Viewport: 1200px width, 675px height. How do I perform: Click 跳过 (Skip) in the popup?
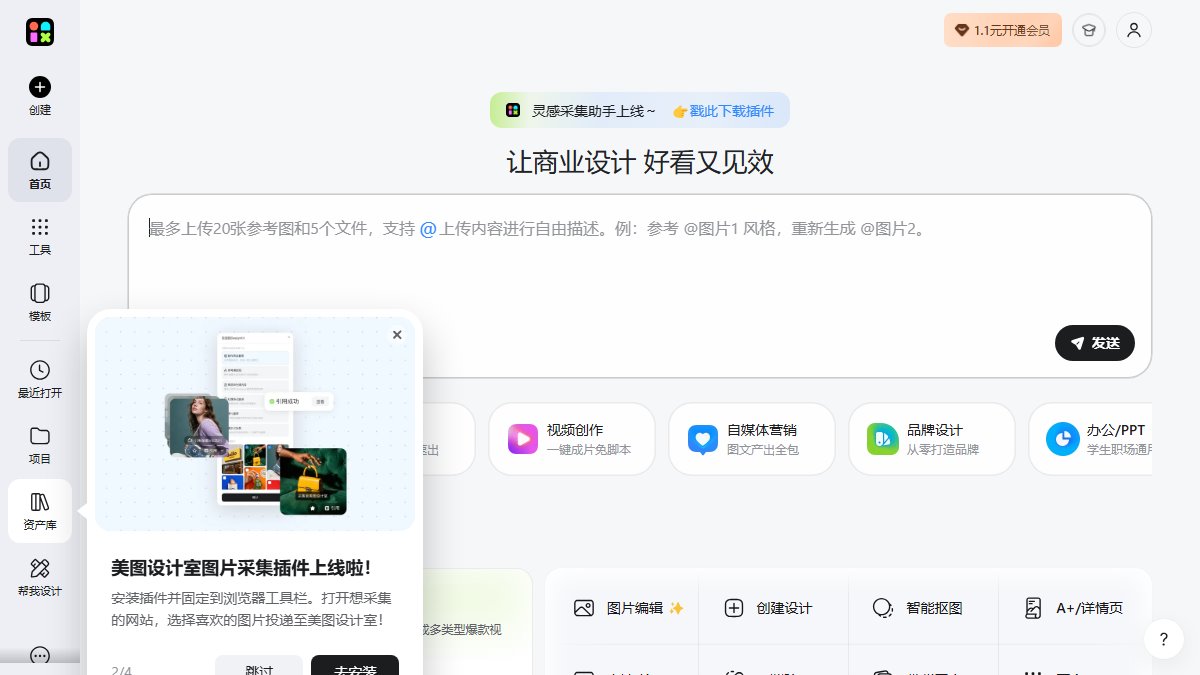tap(259, 668)
